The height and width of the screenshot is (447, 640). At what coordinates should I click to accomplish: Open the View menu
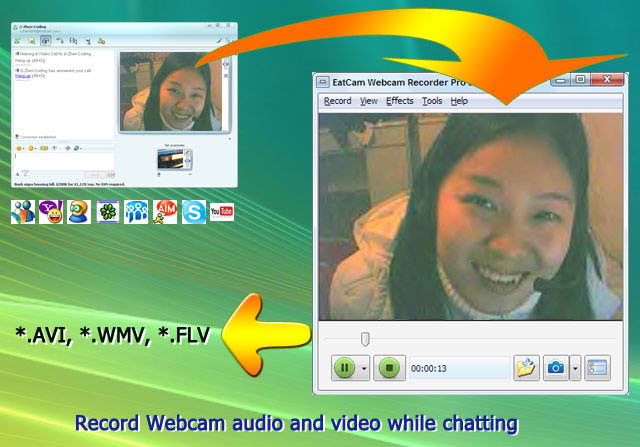(368, 101)
